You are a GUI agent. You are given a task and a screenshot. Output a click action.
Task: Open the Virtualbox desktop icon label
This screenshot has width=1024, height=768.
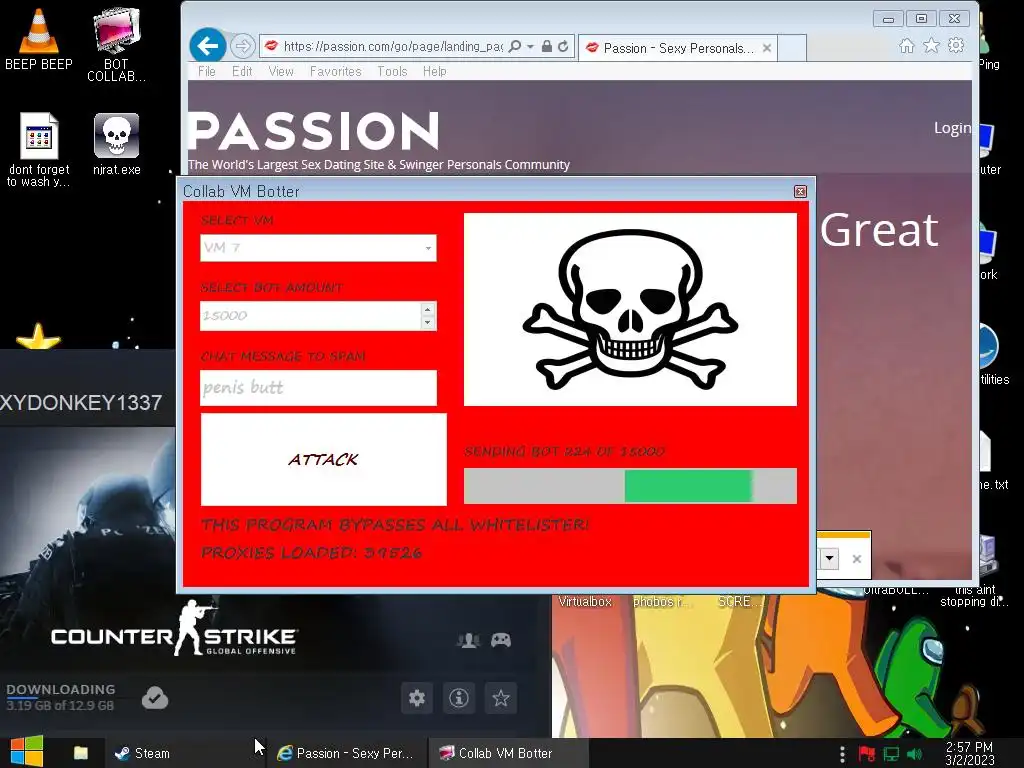584,601
